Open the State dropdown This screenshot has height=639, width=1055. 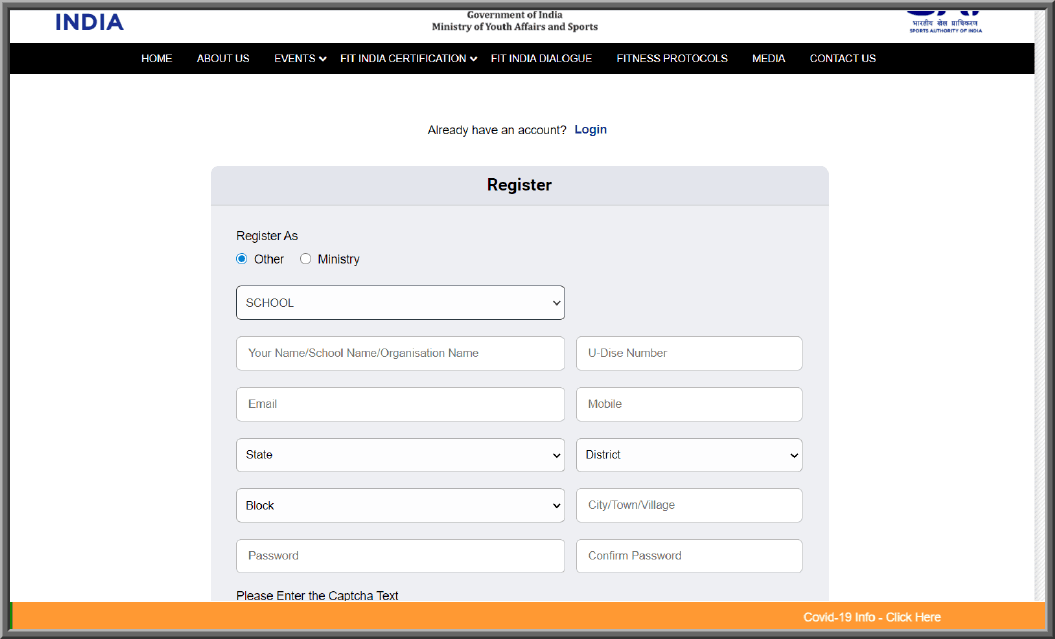coord(399,455)
